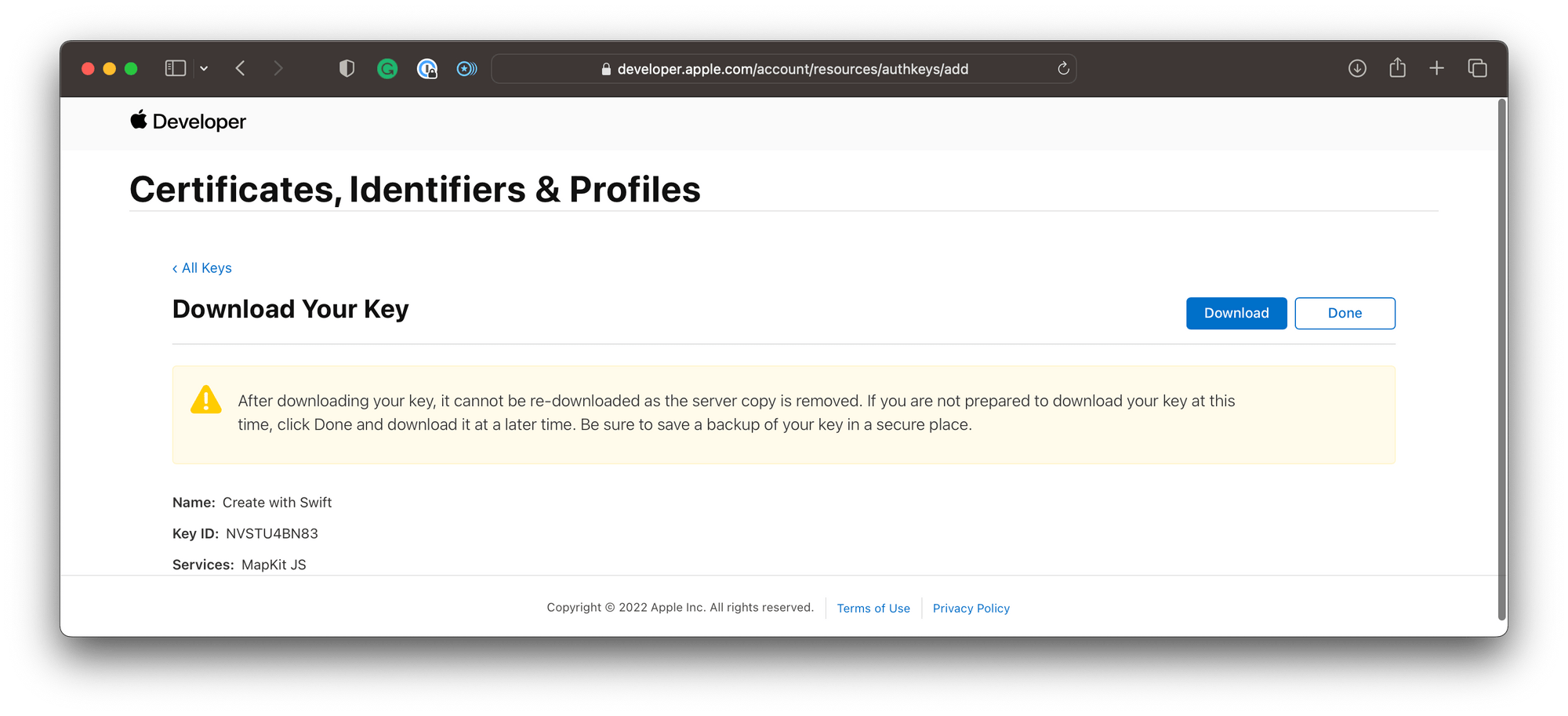This screenshot has width=1568, height=716.
Task: Open the Terms of Use link
Action: pos(873,608)
